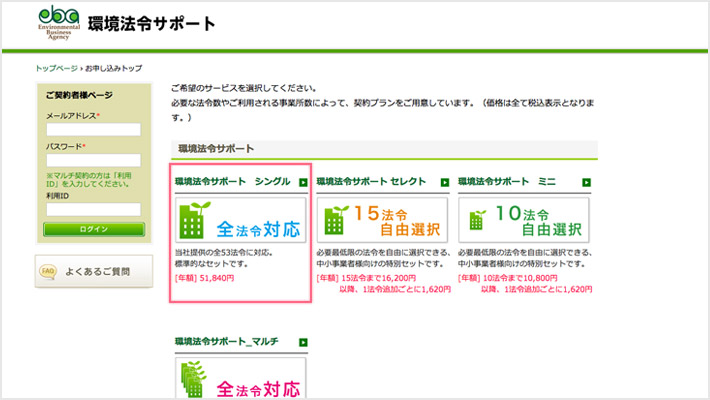Open the 環境法令サポート ミニ title link
The image size is (710, 400).
[x=508, y=182]
